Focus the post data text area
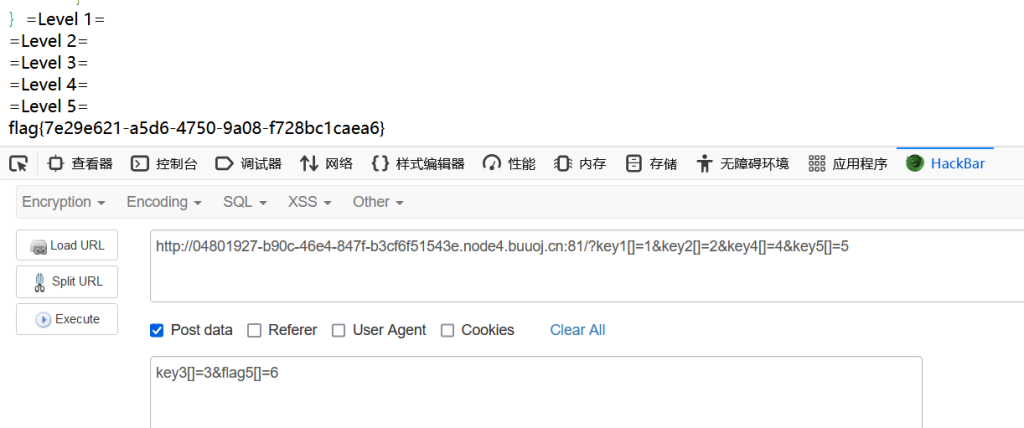Screen dimensions: 1024x428 coord(536,392)
